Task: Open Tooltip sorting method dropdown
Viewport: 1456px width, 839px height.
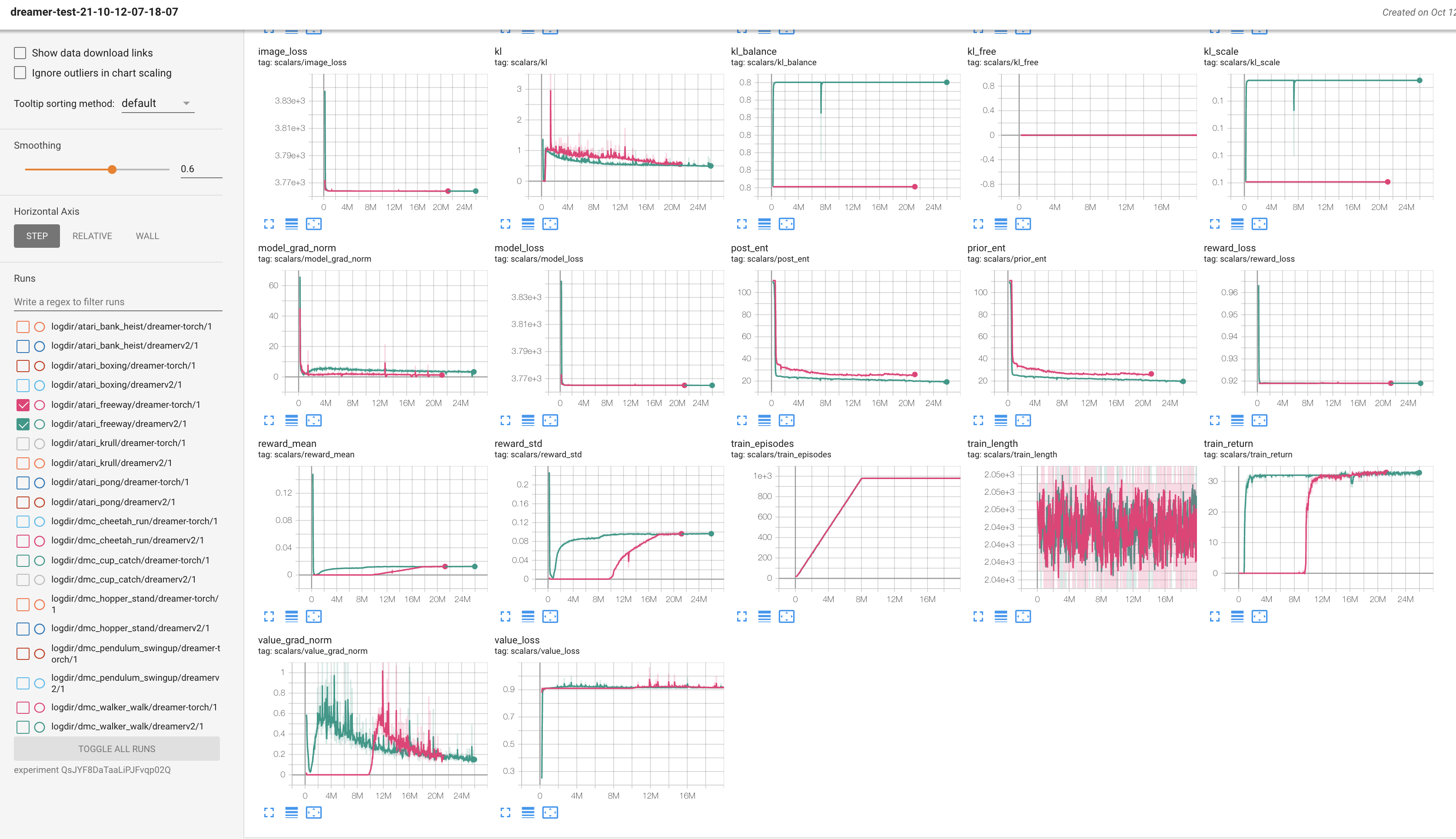Action: (x=157, y=103)
